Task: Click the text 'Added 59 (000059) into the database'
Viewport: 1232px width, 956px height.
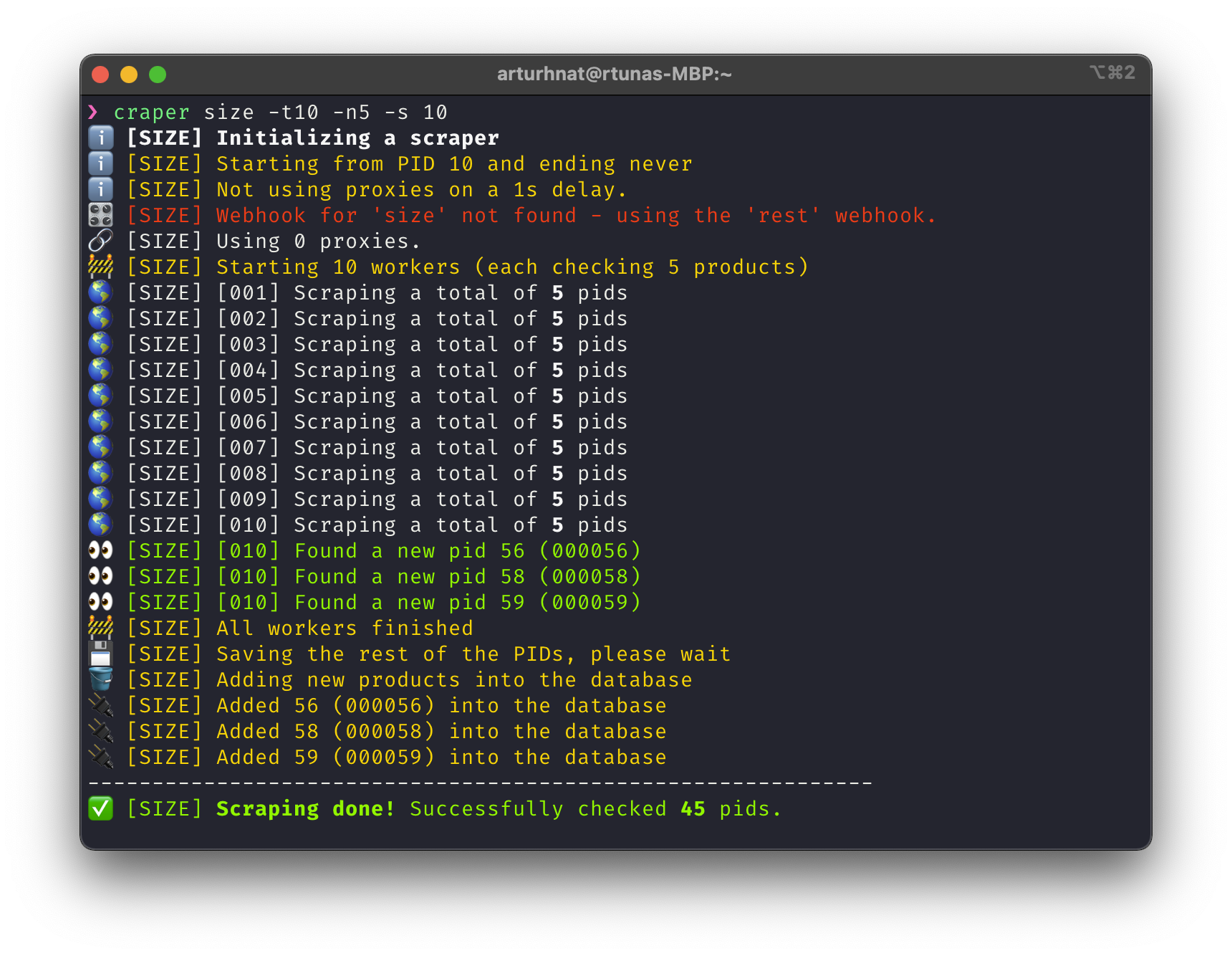Action: (441, 757)
